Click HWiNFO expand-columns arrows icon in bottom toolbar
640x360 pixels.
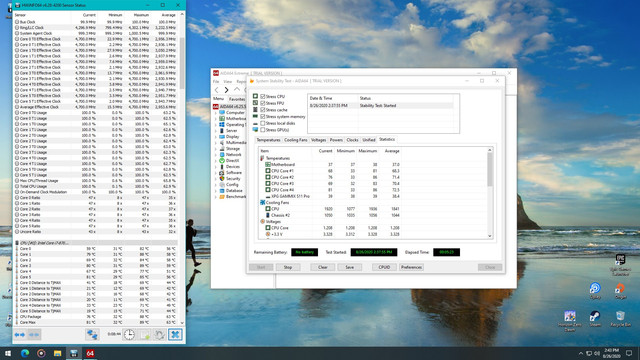click(19, 335)
